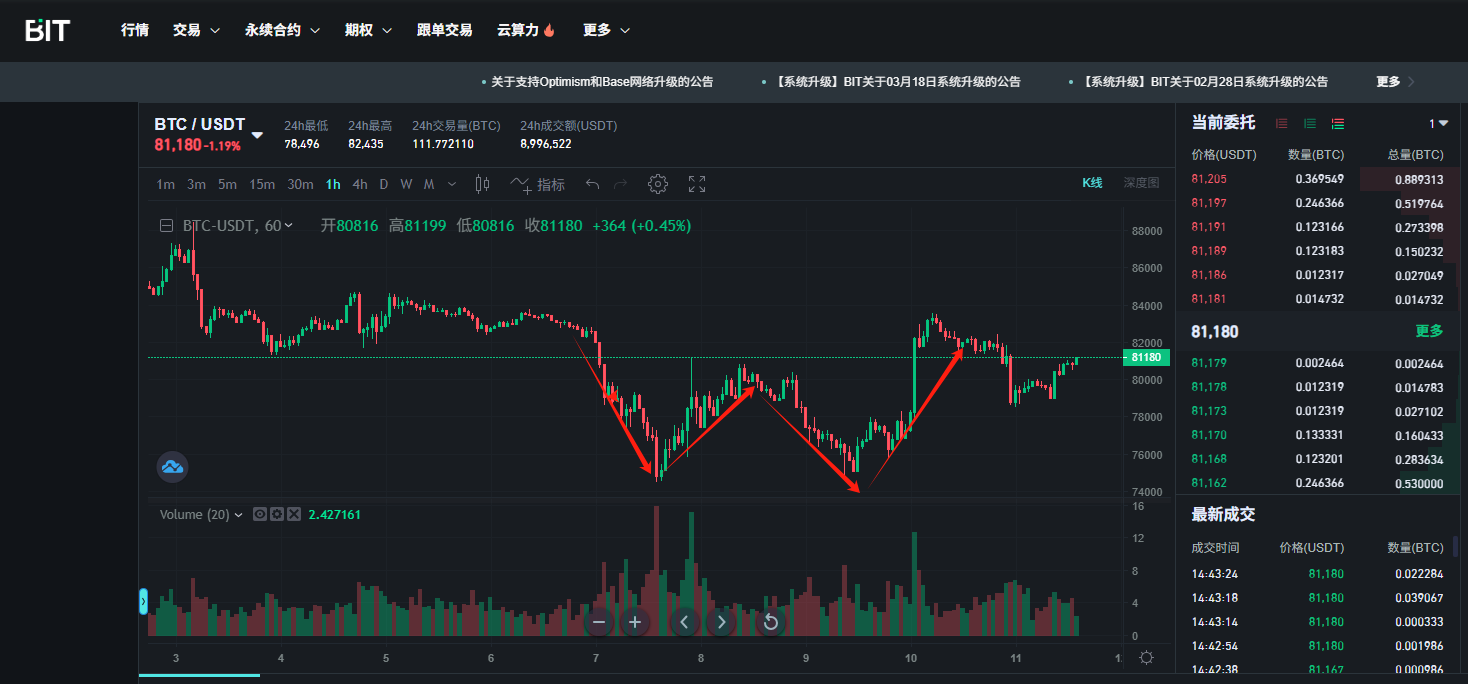Collapse the BTC-USDT legend box
Viewport: 1468px width, 684px height.
click(x=166, y=226)
